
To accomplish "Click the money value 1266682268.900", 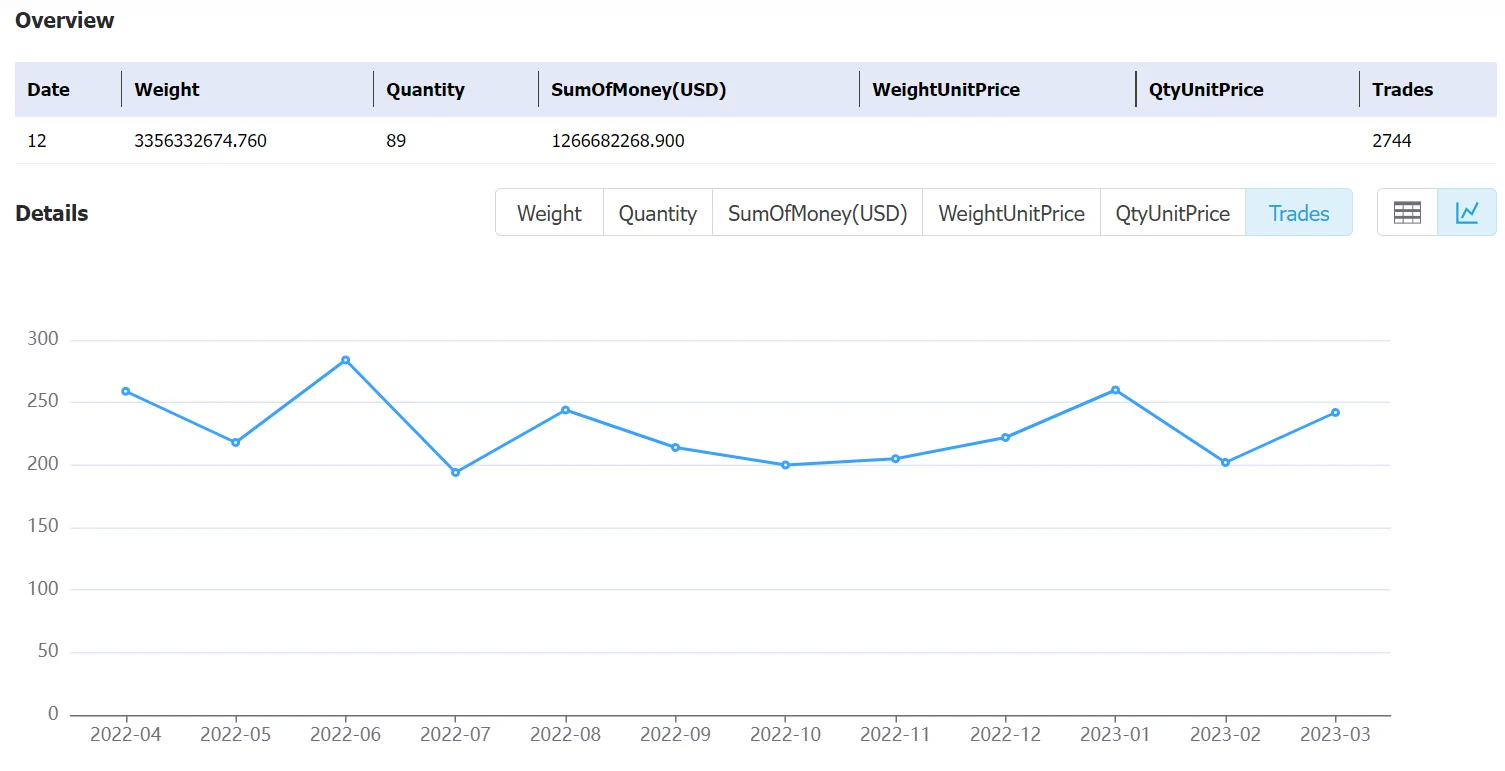I will (618, 141).
